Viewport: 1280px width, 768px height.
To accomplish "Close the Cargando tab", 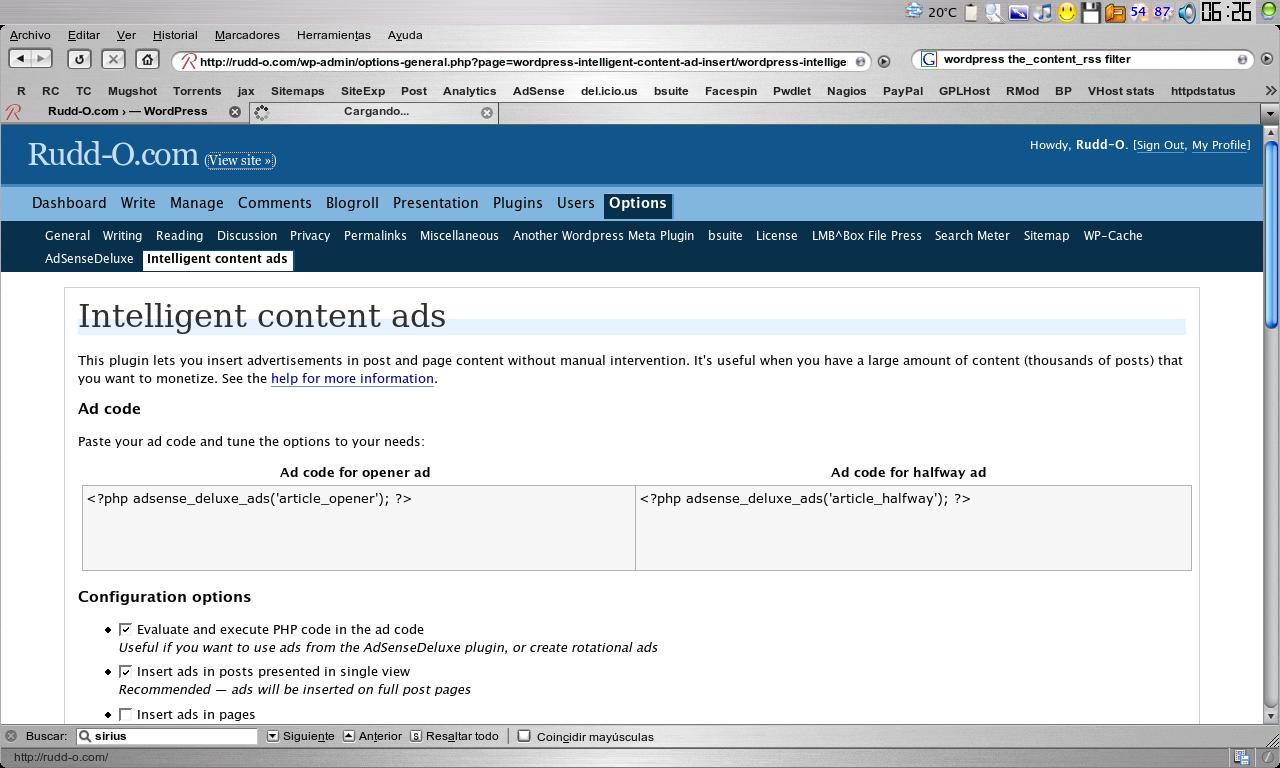I will 487,112.
